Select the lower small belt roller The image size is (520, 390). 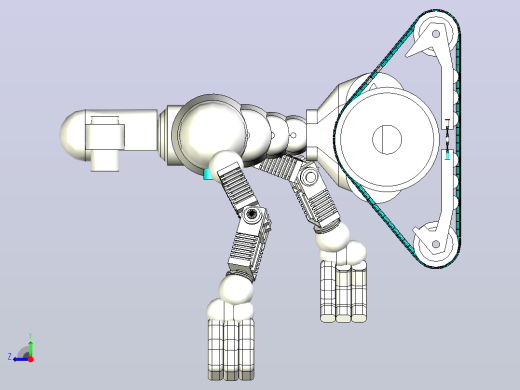(435, 244)
